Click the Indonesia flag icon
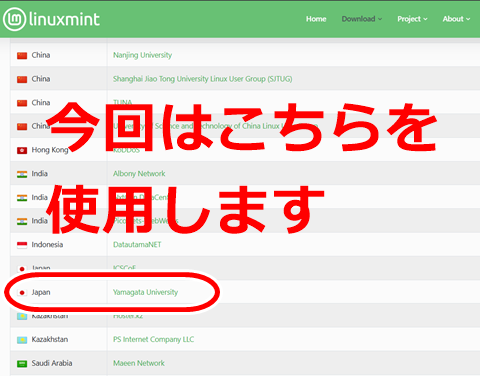Image resolution: width=480 pixels, height=376 pixels. 22,245
